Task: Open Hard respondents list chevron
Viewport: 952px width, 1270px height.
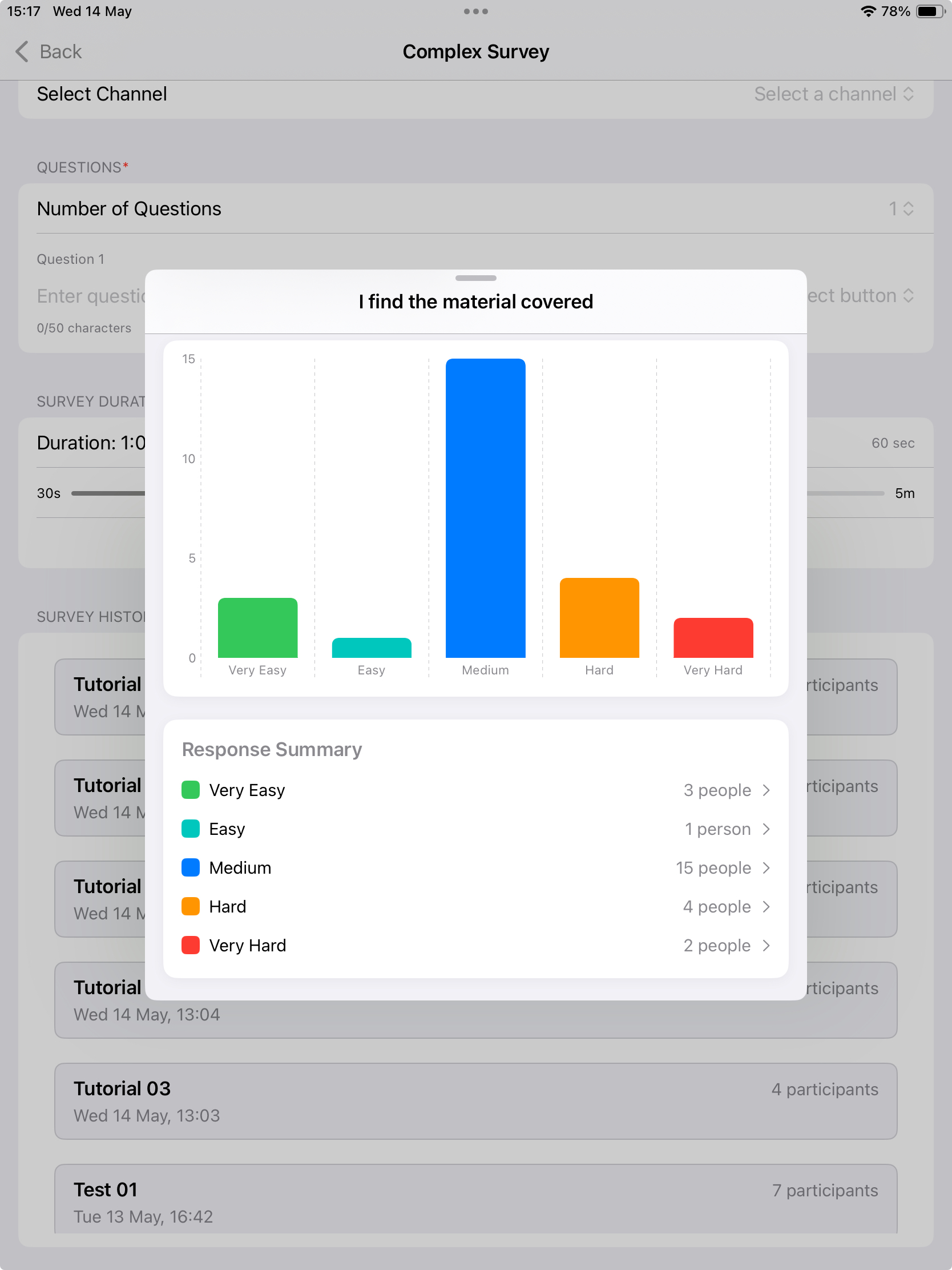Action: (x=766, y=907)
